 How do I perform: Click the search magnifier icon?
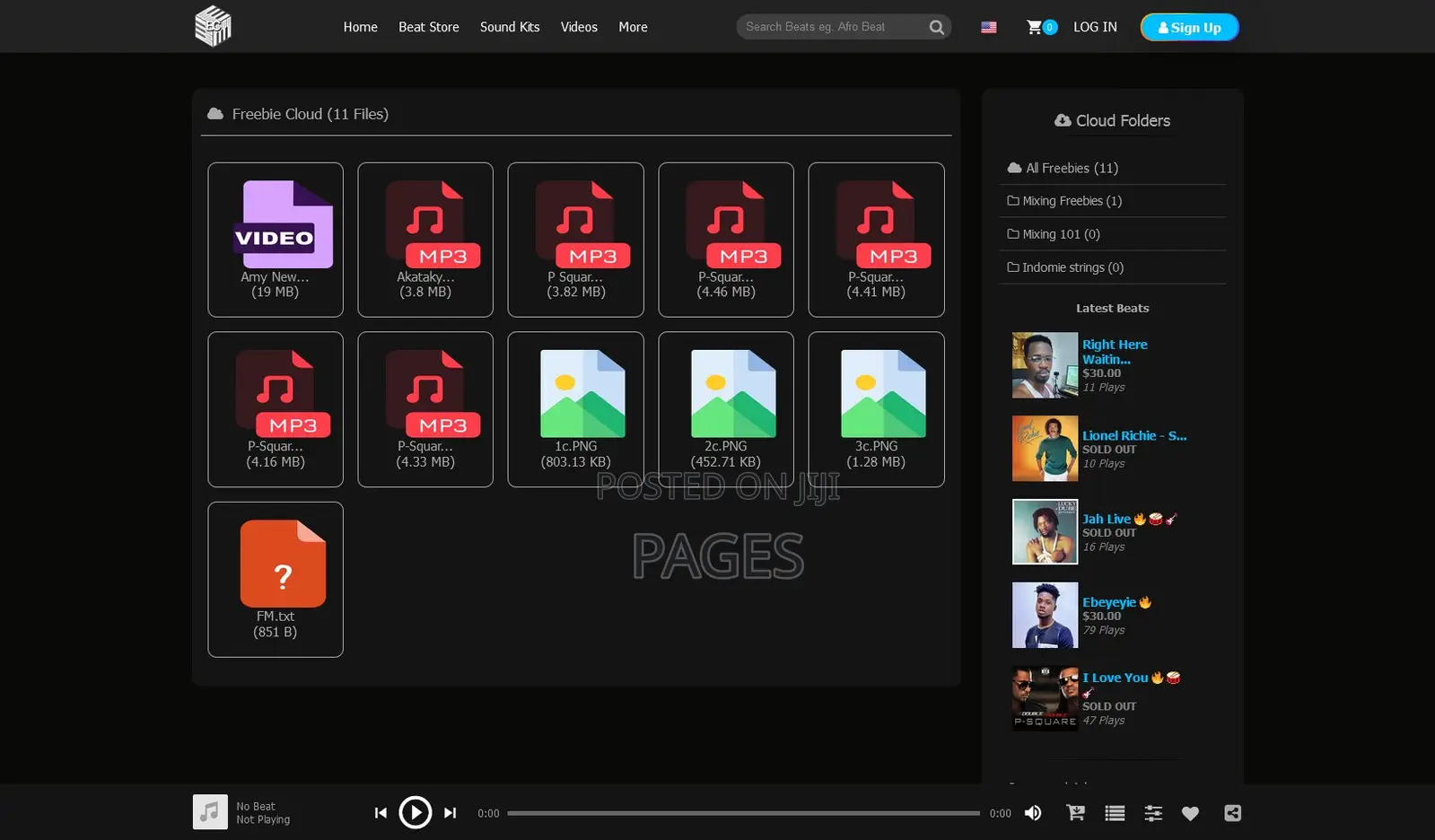[937, 27]
